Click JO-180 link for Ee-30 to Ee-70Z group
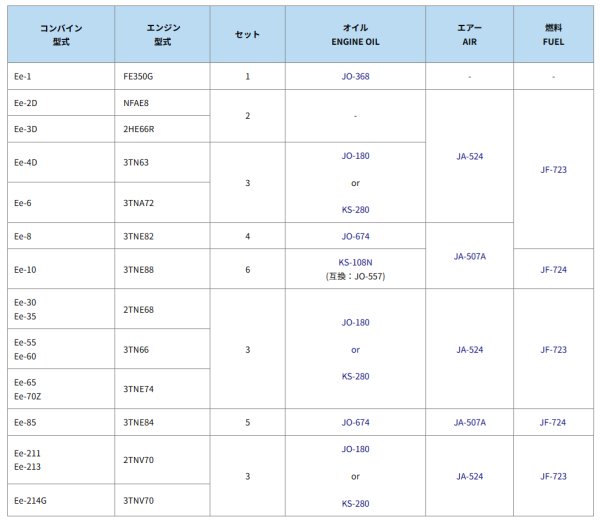The image size is (600, 520). click(x=355, y=323)
